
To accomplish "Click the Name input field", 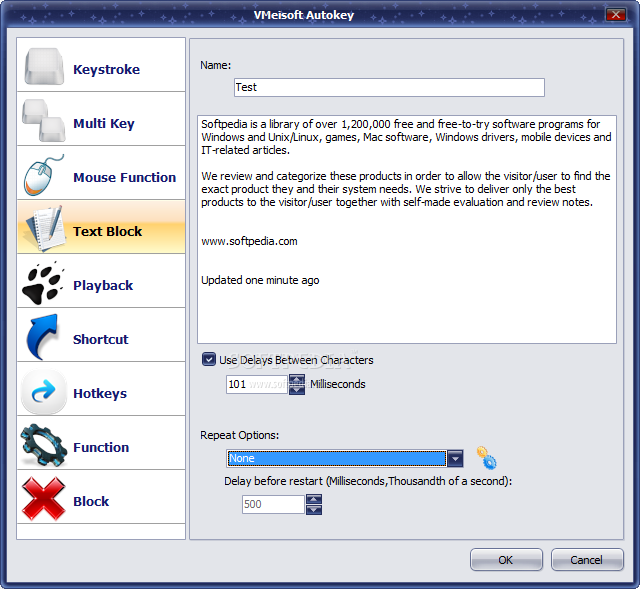I will click(x=389, y=87).
